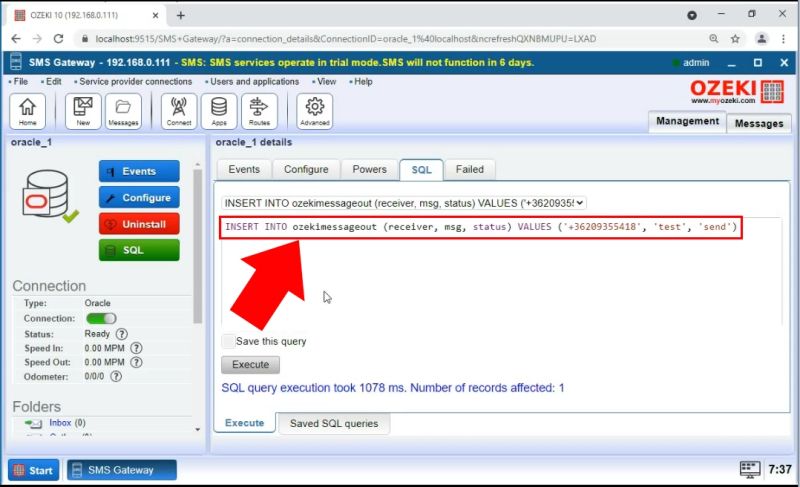Open the Start button
800x487 pixels.
[34, 470]
